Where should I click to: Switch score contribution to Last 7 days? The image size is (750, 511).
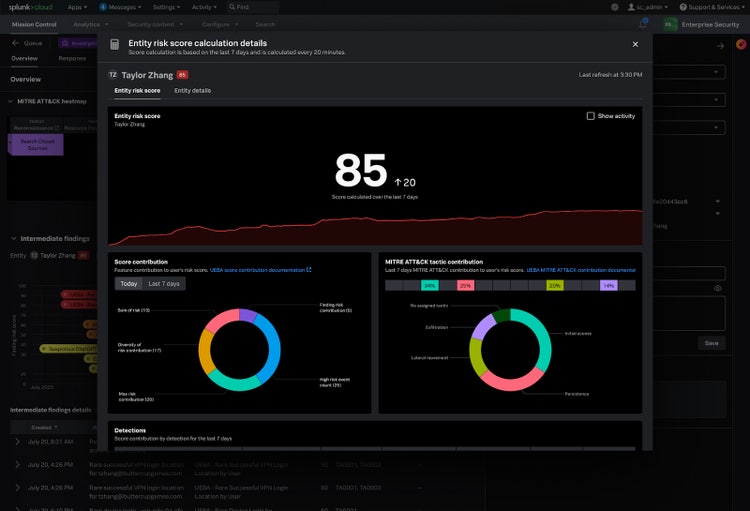[164, 284]
